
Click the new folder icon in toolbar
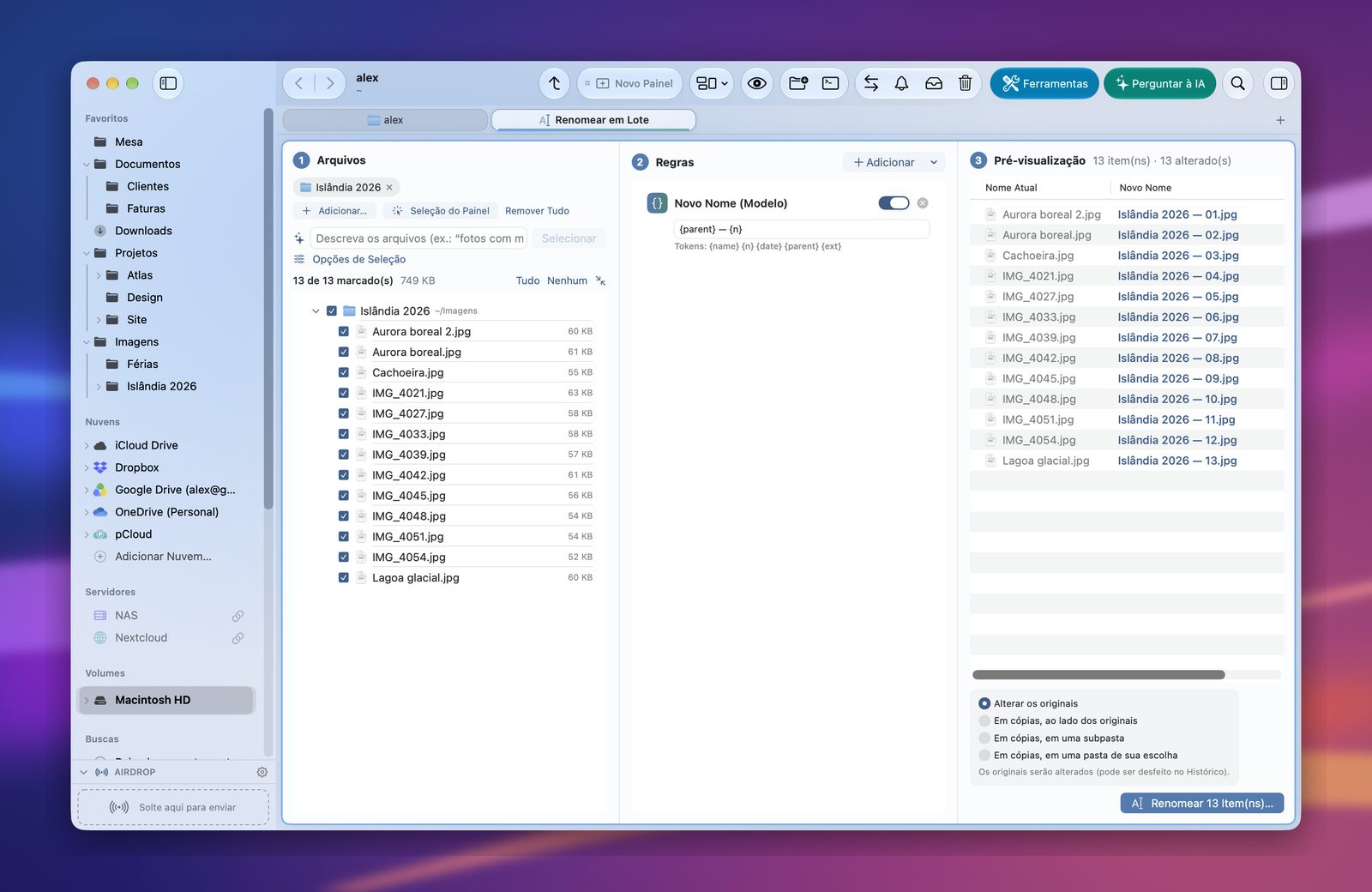[x=798, y=83]
